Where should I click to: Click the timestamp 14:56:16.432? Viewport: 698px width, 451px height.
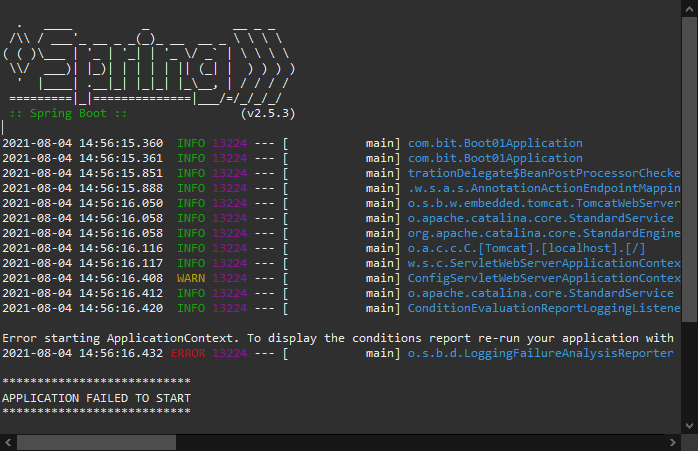[x=82, y=353]
